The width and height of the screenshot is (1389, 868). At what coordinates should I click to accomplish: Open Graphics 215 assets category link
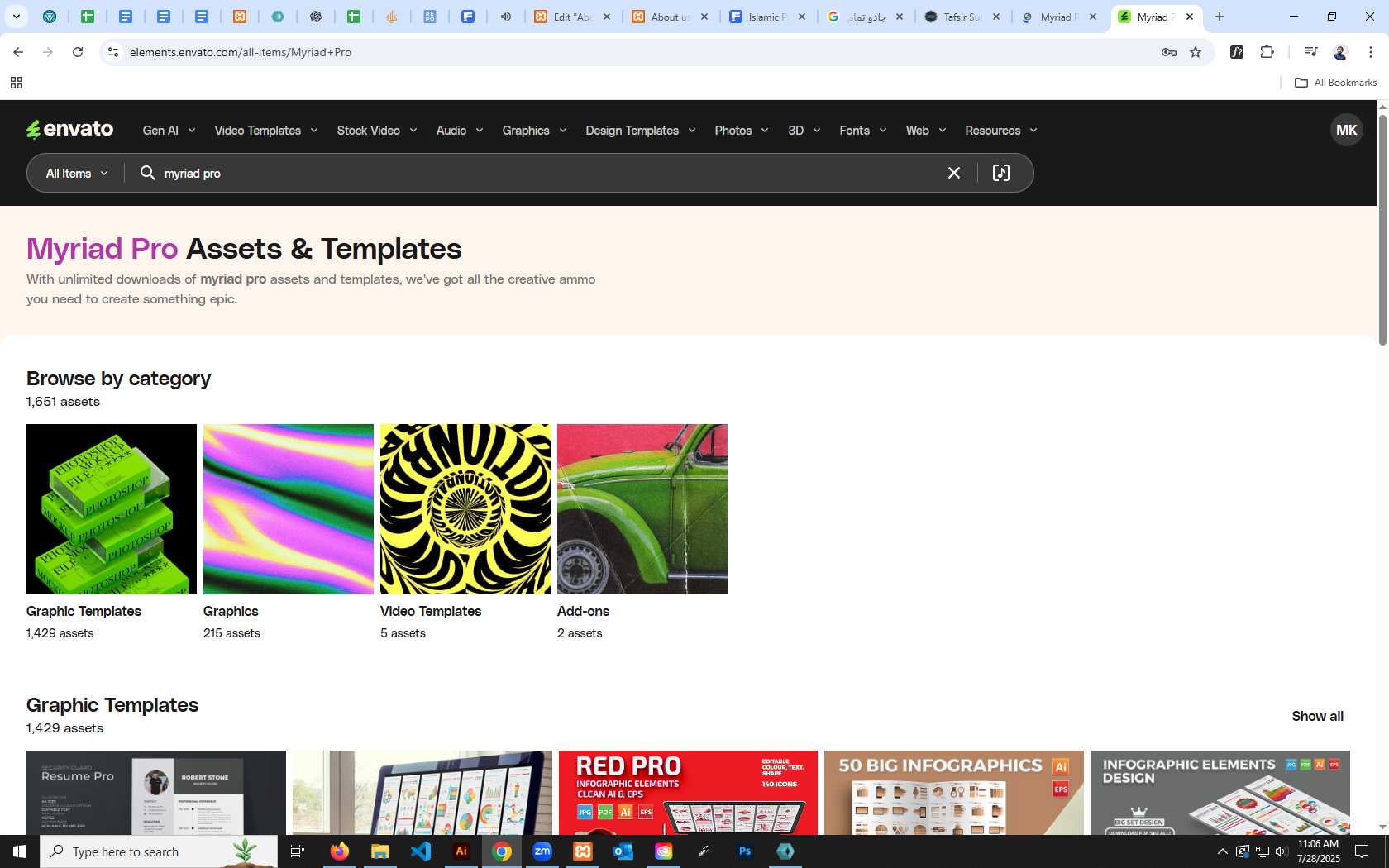[x=231, y=611]
